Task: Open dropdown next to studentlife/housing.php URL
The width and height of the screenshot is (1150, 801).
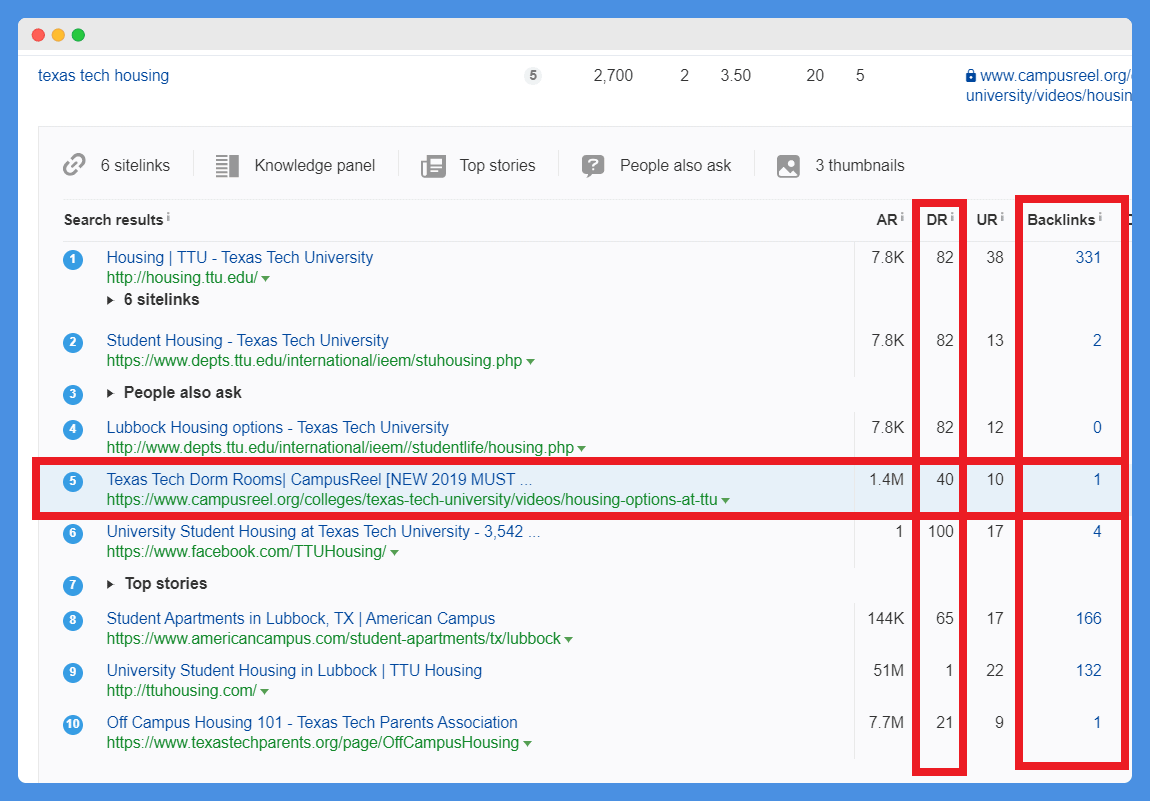Action: pyautogui.click(x=582, y=448)
